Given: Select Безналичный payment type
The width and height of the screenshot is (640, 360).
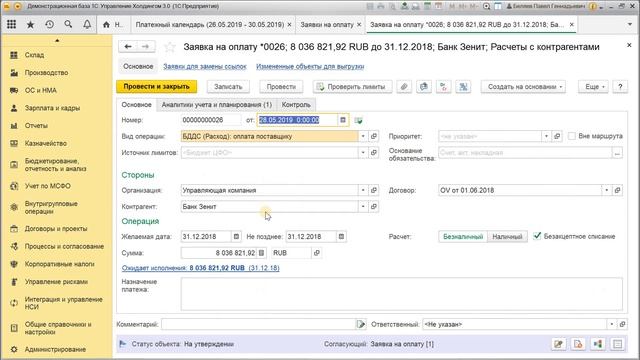Looking at the screenshot, I should (463, 237).
